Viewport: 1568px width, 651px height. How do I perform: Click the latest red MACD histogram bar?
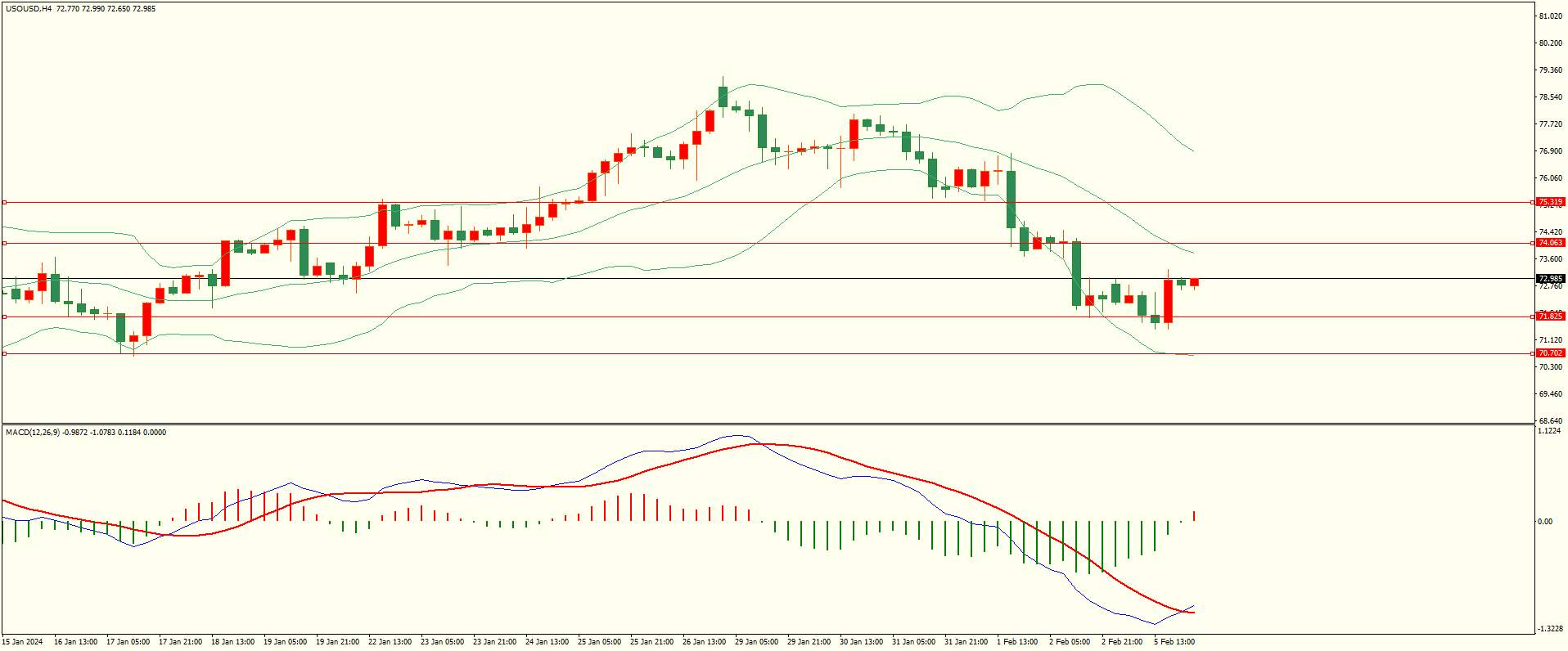1194,516
